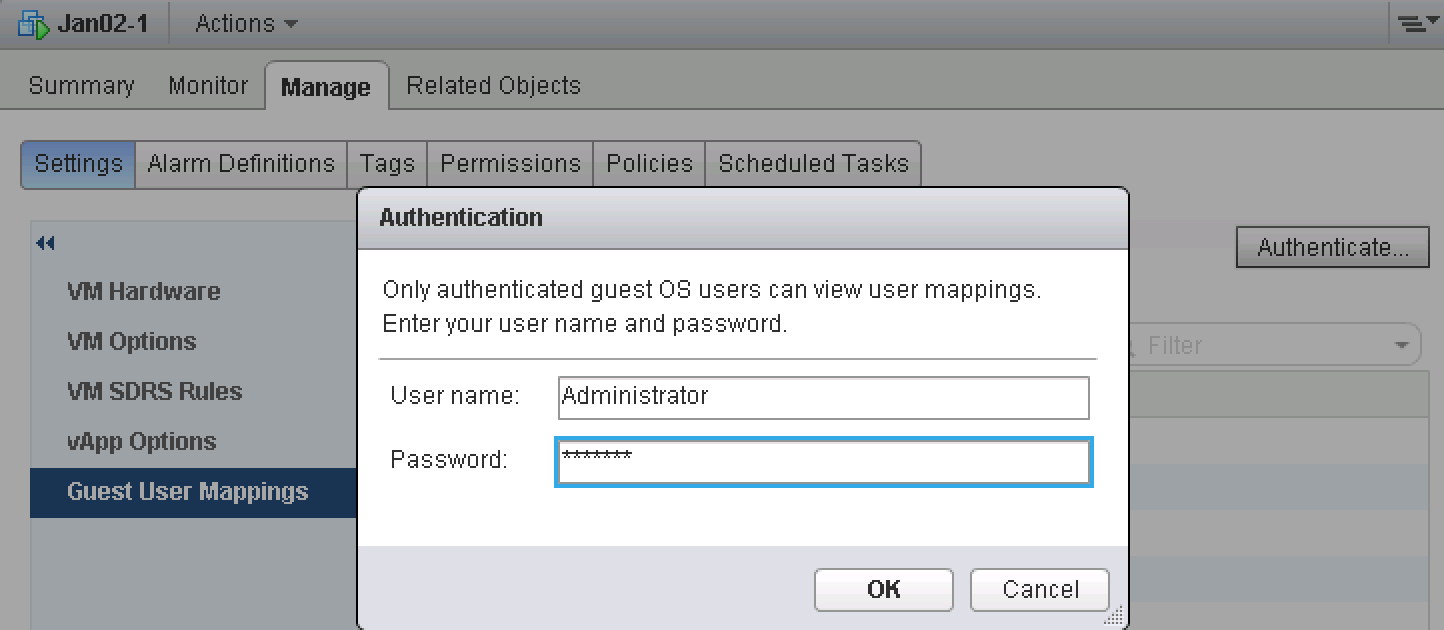Select VM Hardware in the sidebar
Image resolution: width=1444 pixels, height=630 pixels.
click(x=143, y=291)
